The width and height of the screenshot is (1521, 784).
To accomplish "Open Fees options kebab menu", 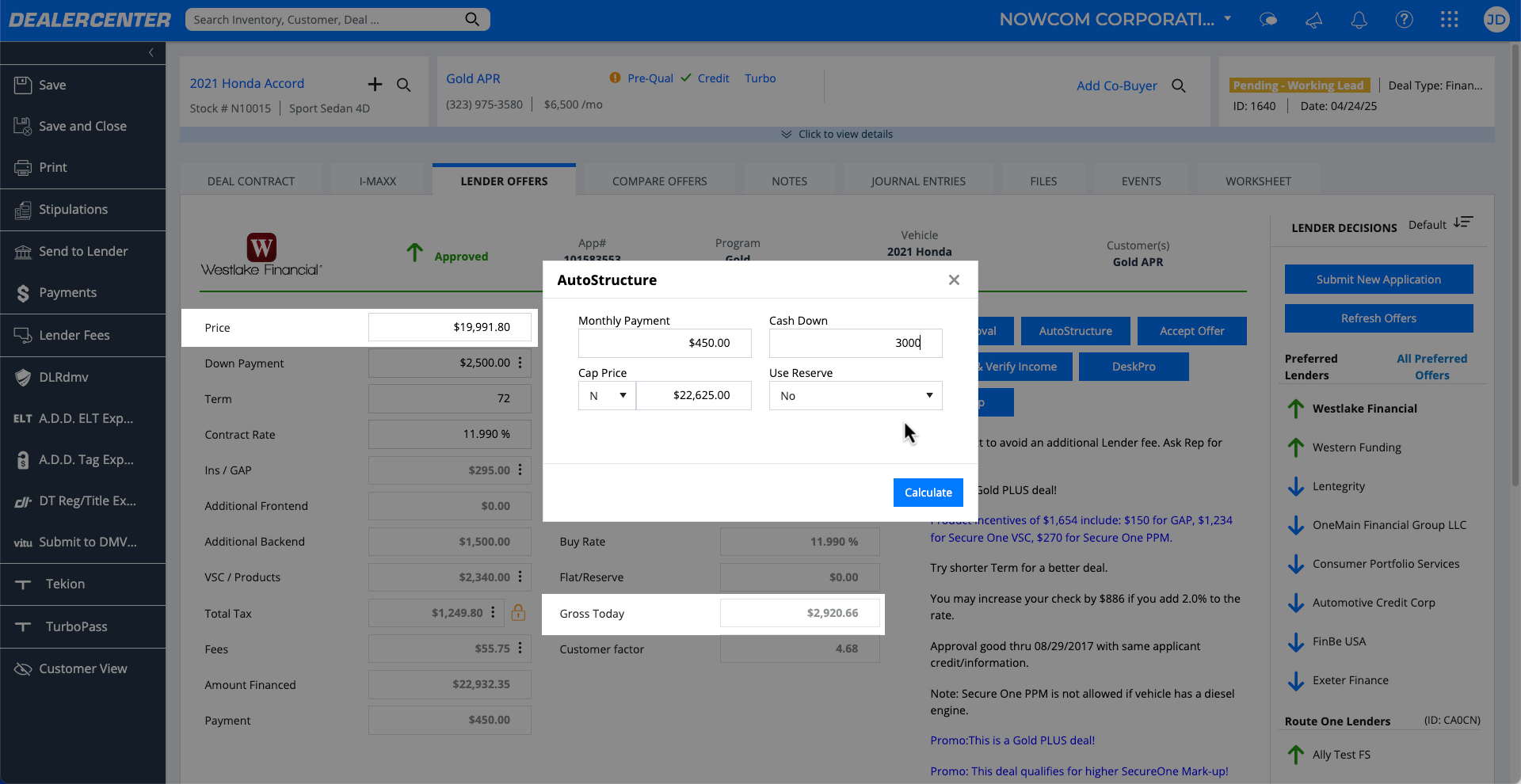I will [x=520, y=648].
